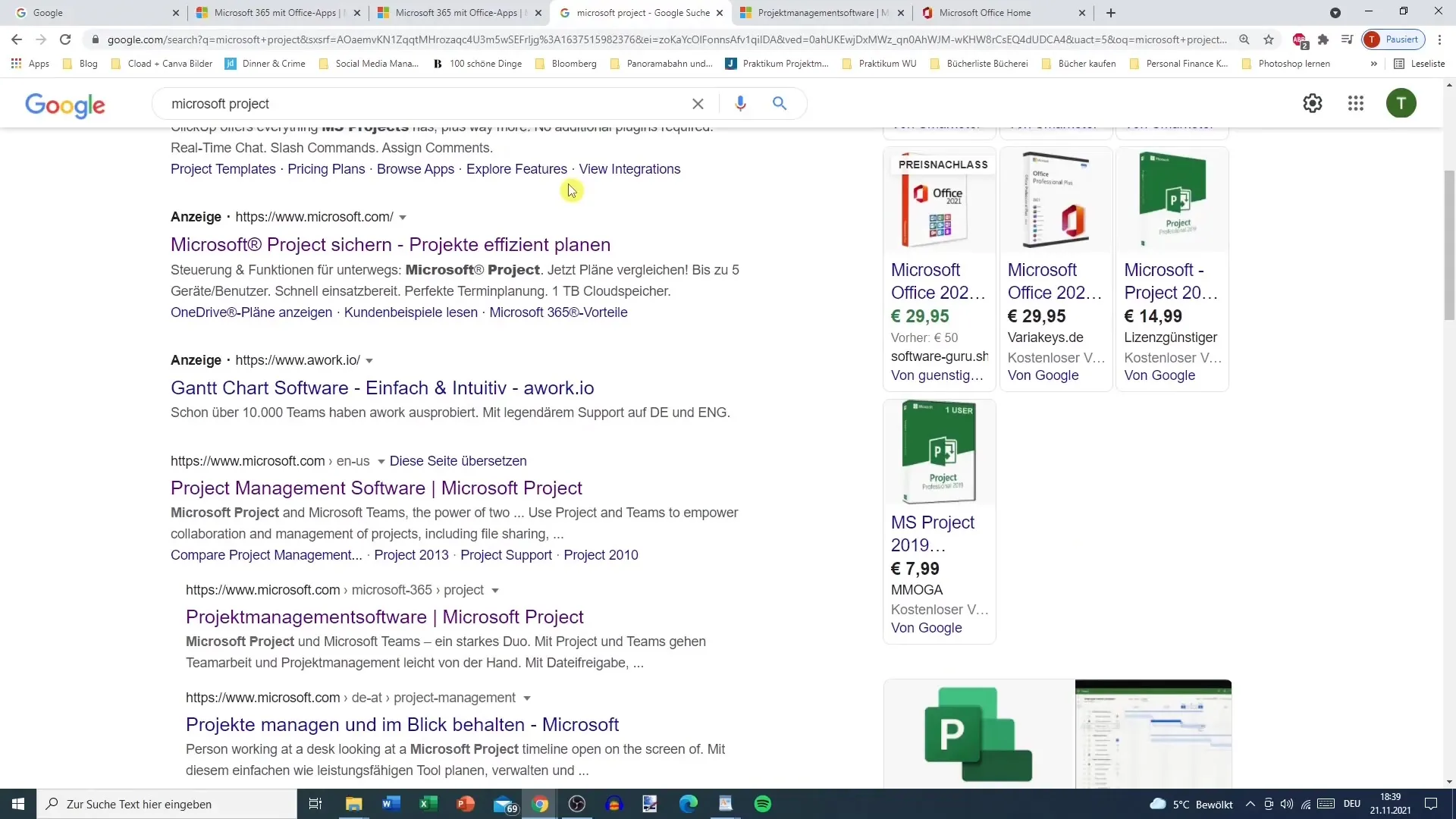The image size is (1456, 819).
Task: Open the Project 2013 sitelink
Action: click(x=411, y=555)
